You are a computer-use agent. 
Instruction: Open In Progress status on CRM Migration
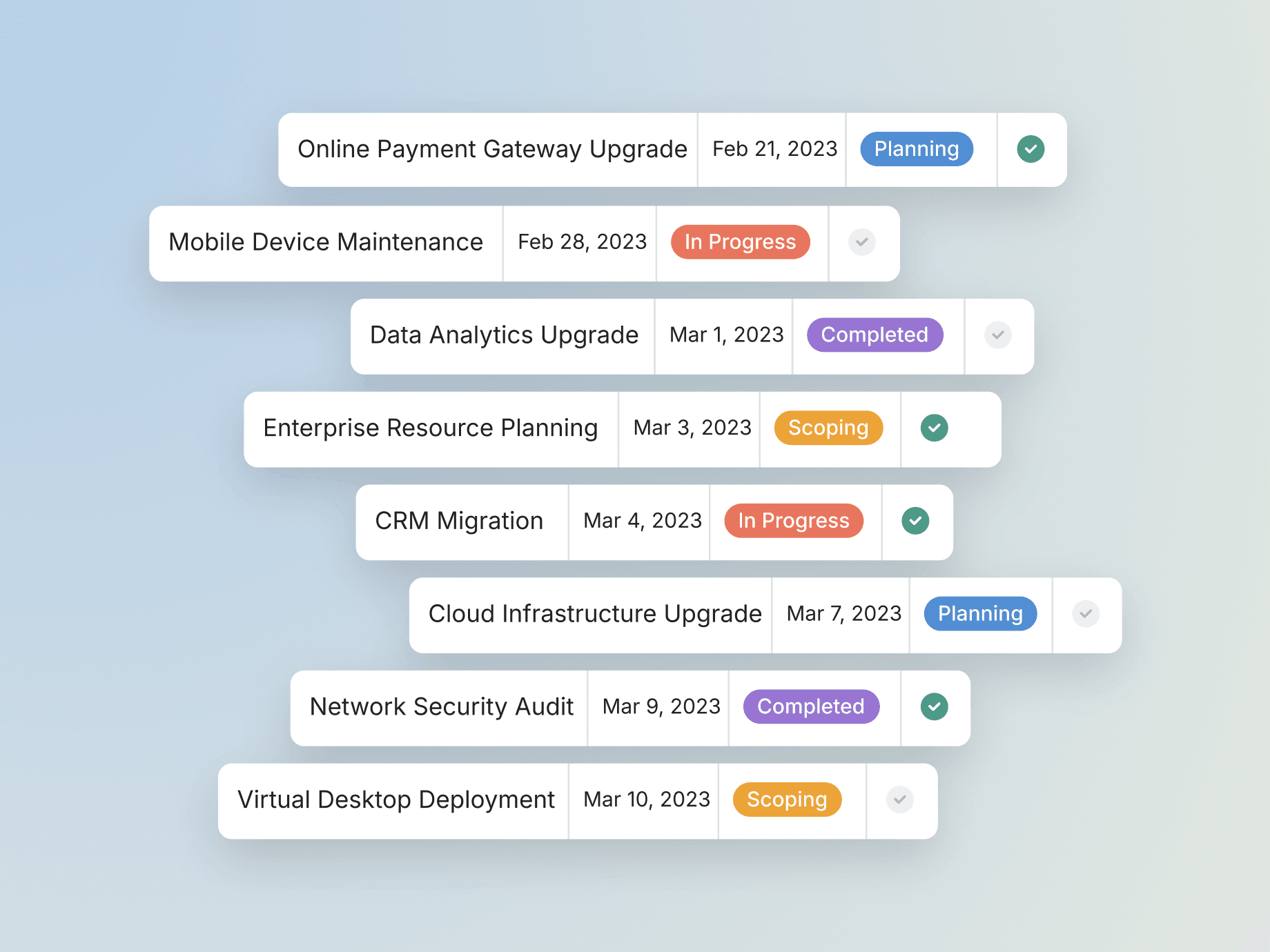[794, 521]
